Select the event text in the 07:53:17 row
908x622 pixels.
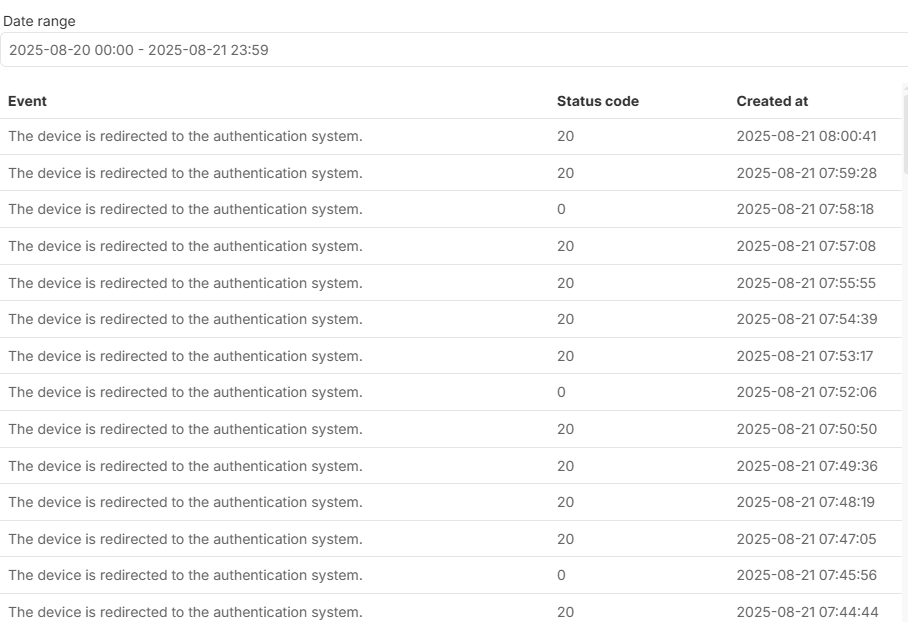[x=185, y=356]
